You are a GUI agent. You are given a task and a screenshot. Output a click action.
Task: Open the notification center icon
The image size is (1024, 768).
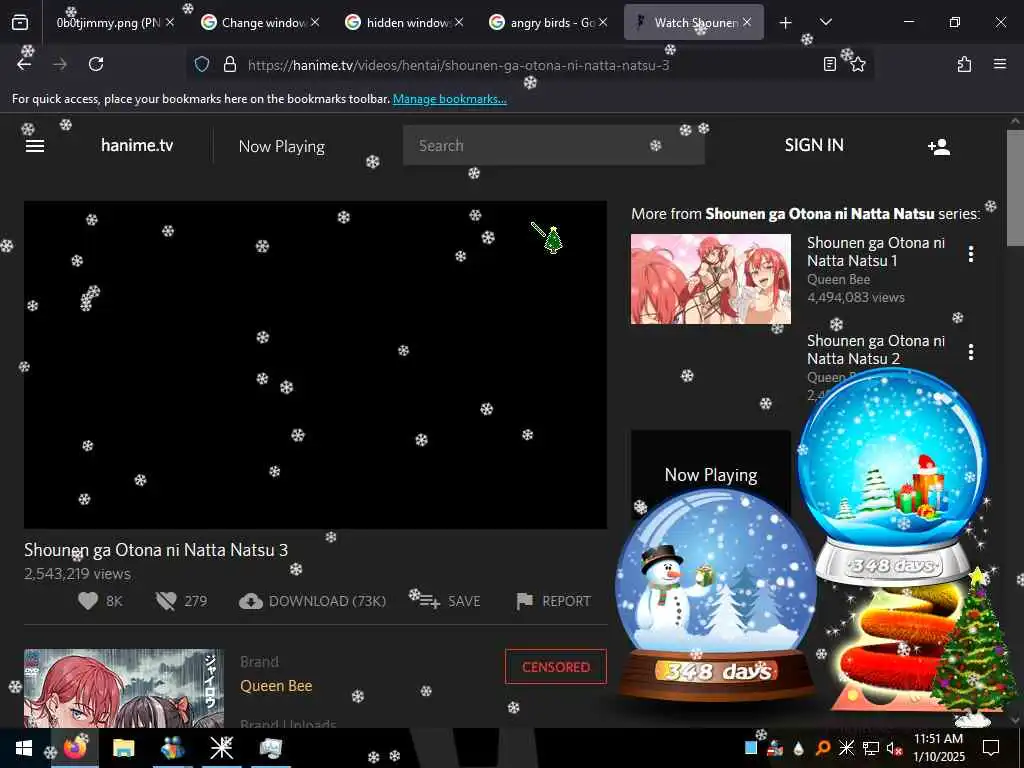point(991,748)
